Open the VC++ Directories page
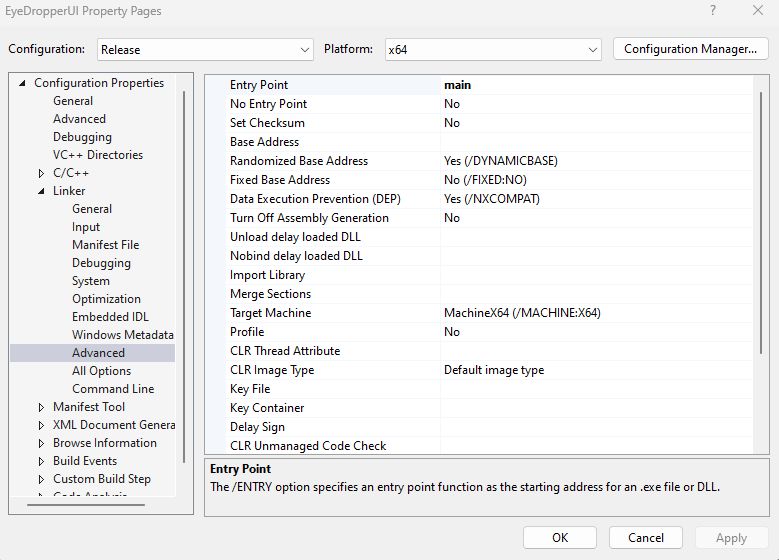Image resolution: width=779 pixels, height=560 pixels. pos(98,155)
